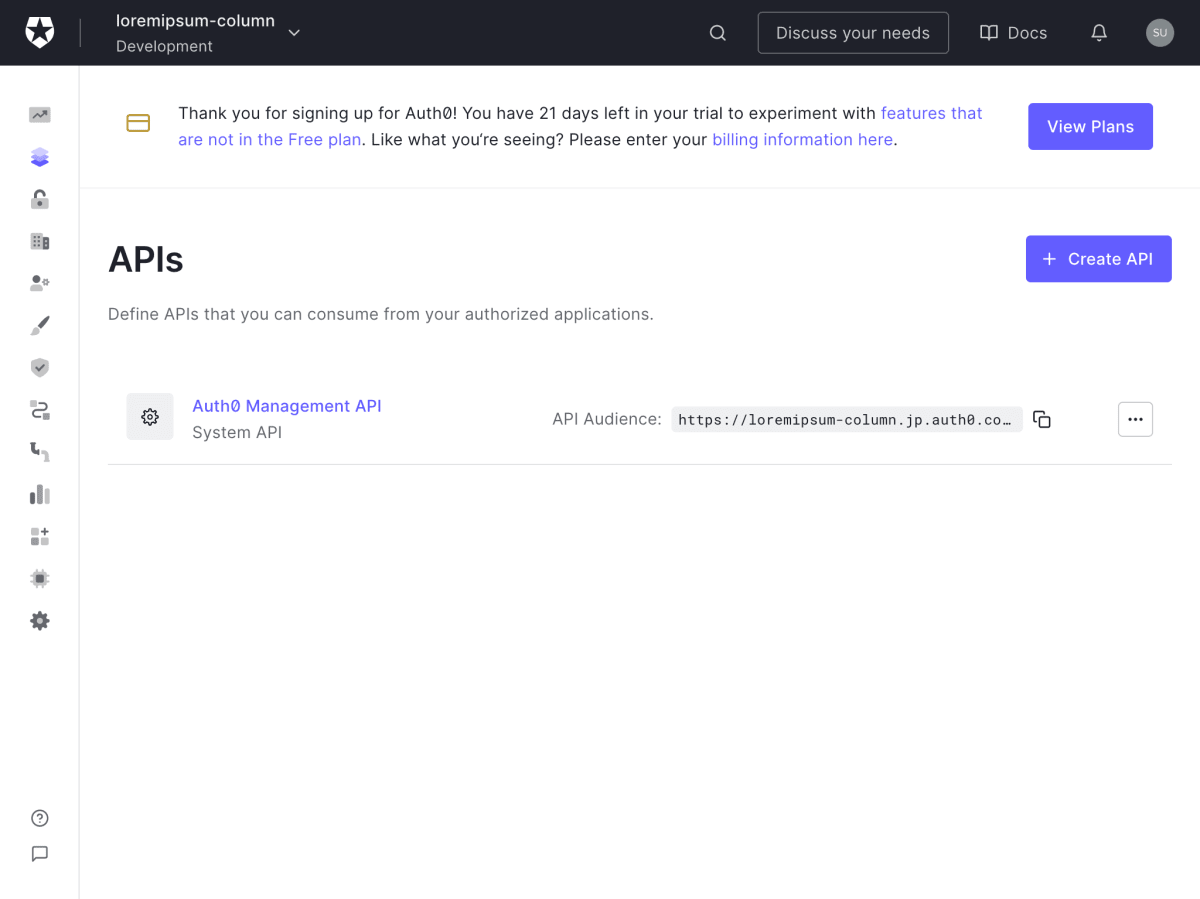Open the Help question mark icon

40,818
